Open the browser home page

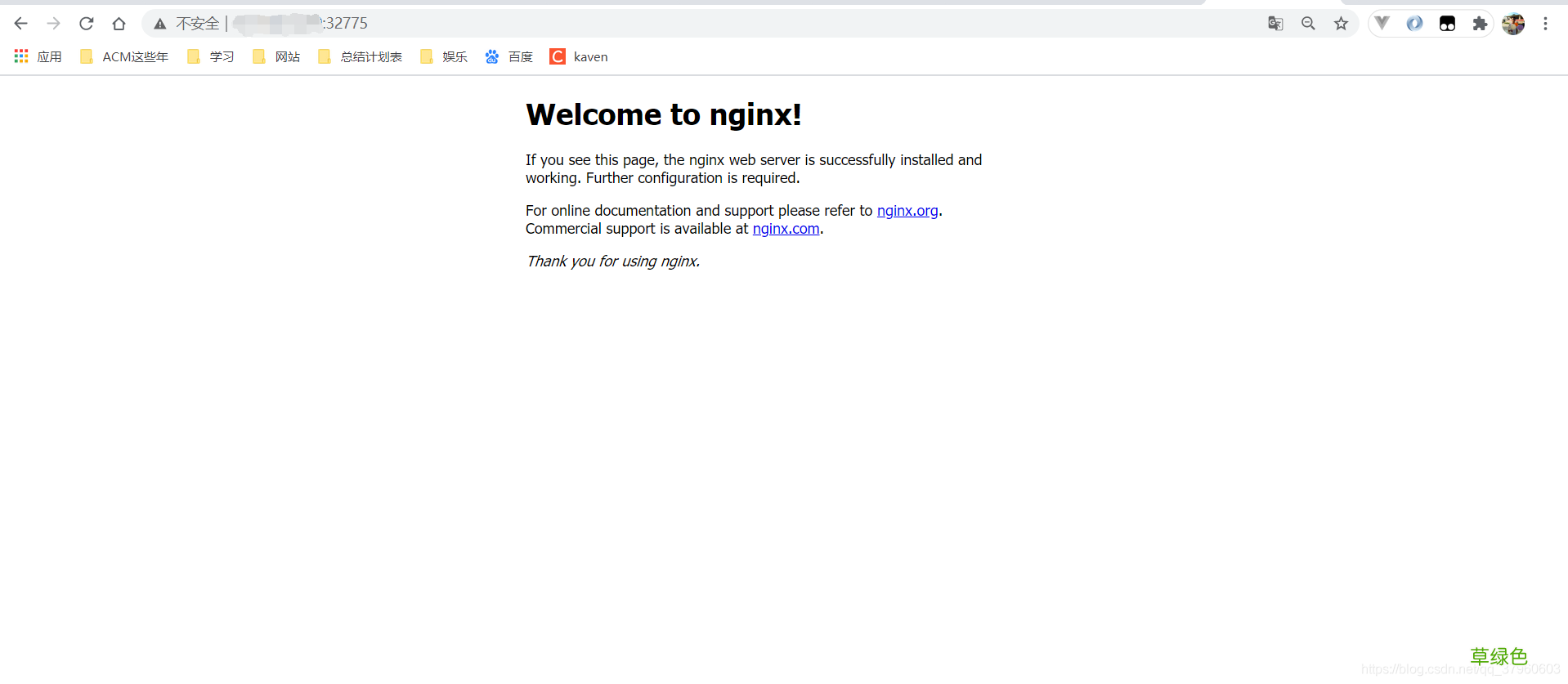119,24
